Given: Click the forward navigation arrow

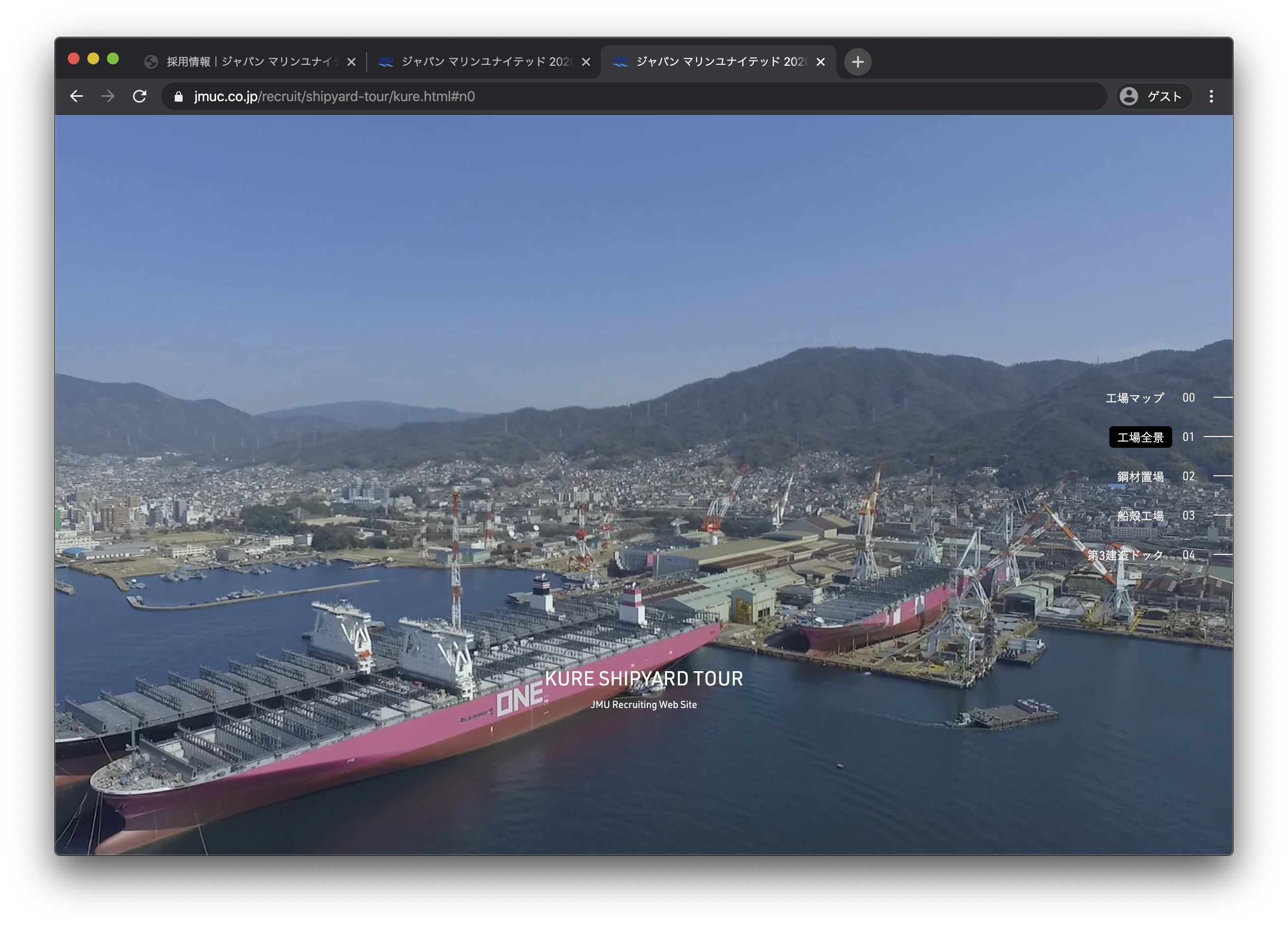Looking at the screenshot, I should pos(108,97).
